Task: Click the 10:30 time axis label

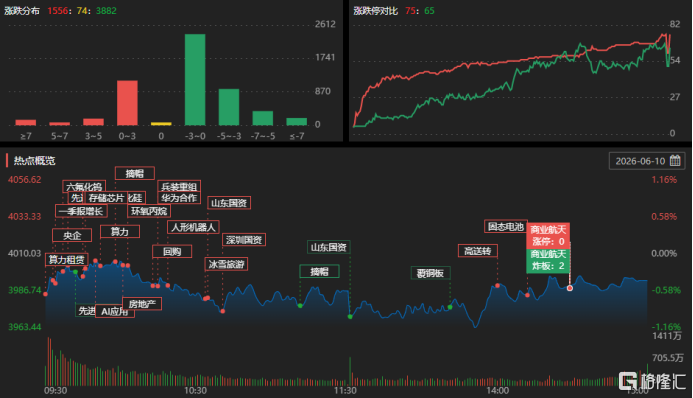Action: click(x=195, y=390)
